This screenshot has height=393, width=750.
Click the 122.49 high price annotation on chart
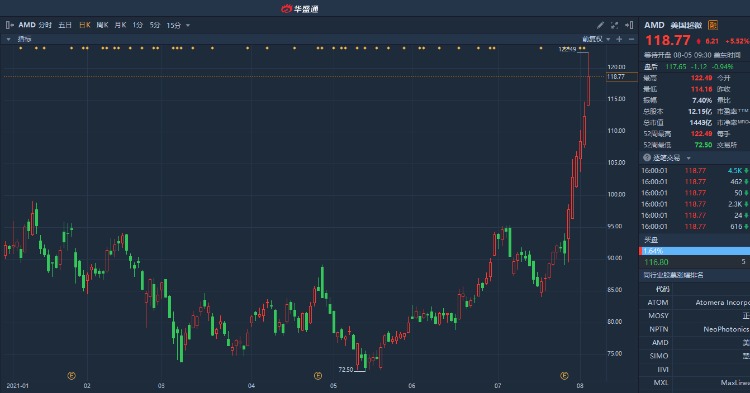pyautogui.click(x=567, y=49)
